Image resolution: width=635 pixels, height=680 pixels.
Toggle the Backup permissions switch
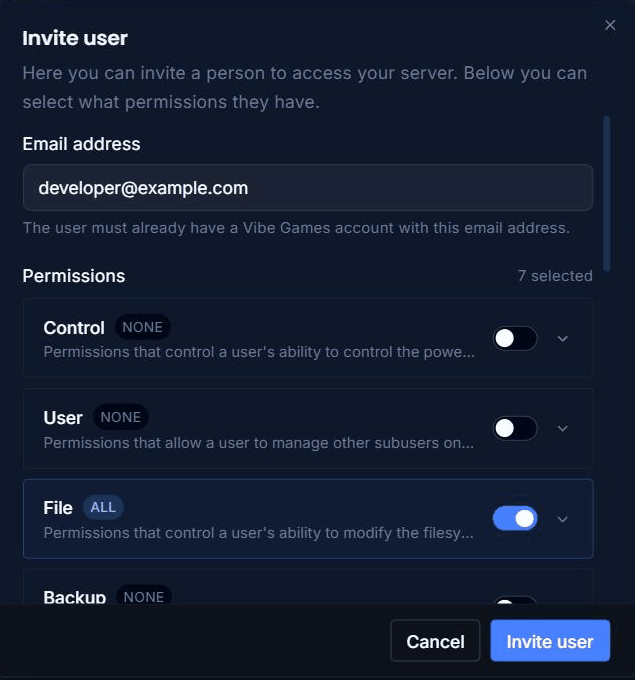tap(515, 601)
